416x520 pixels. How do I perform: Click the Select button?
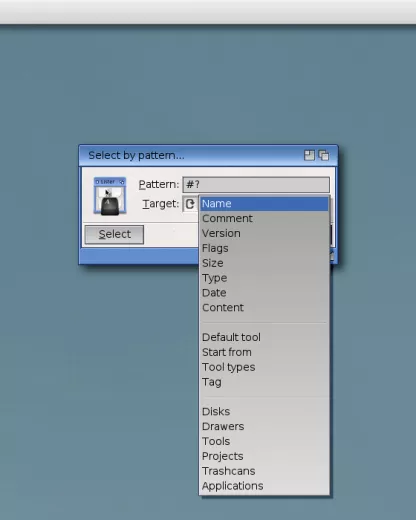click(114, 234)
